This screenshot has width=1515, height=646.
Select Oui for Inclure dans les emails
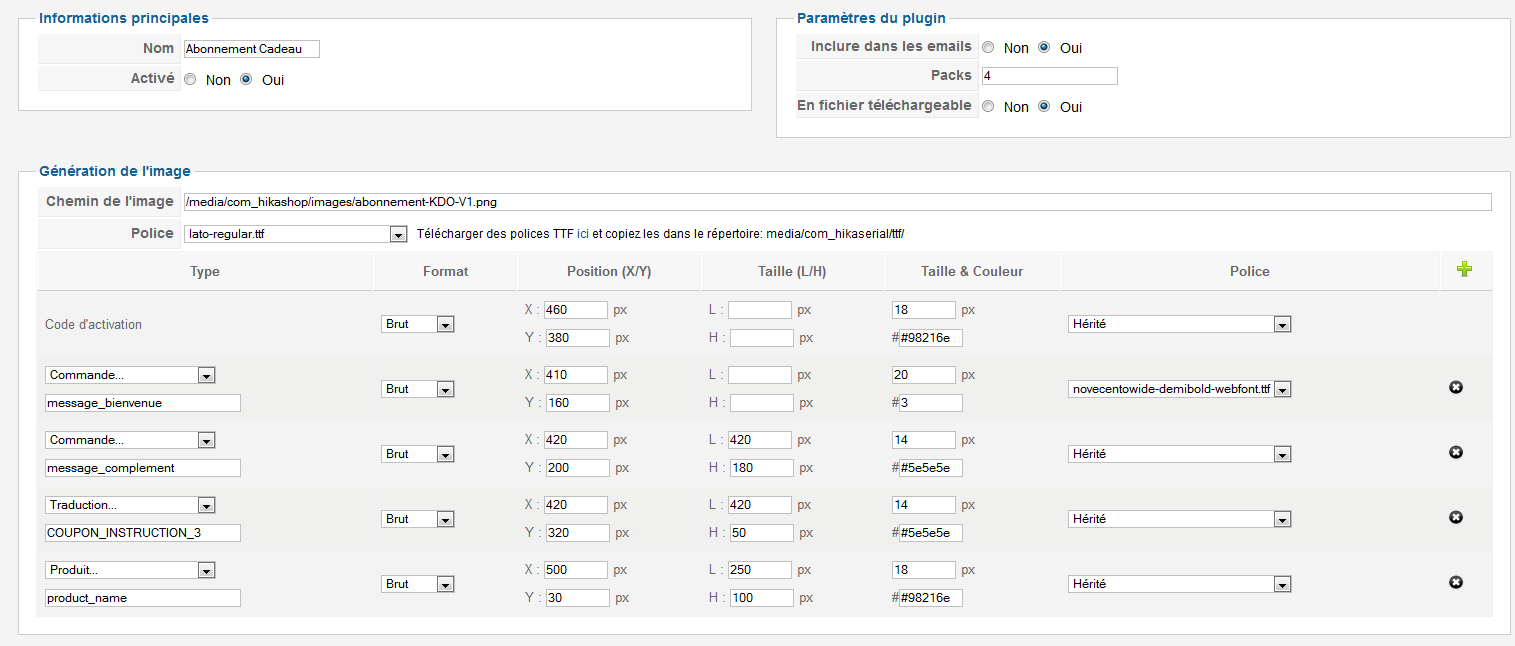click(x=1044, y=47)
